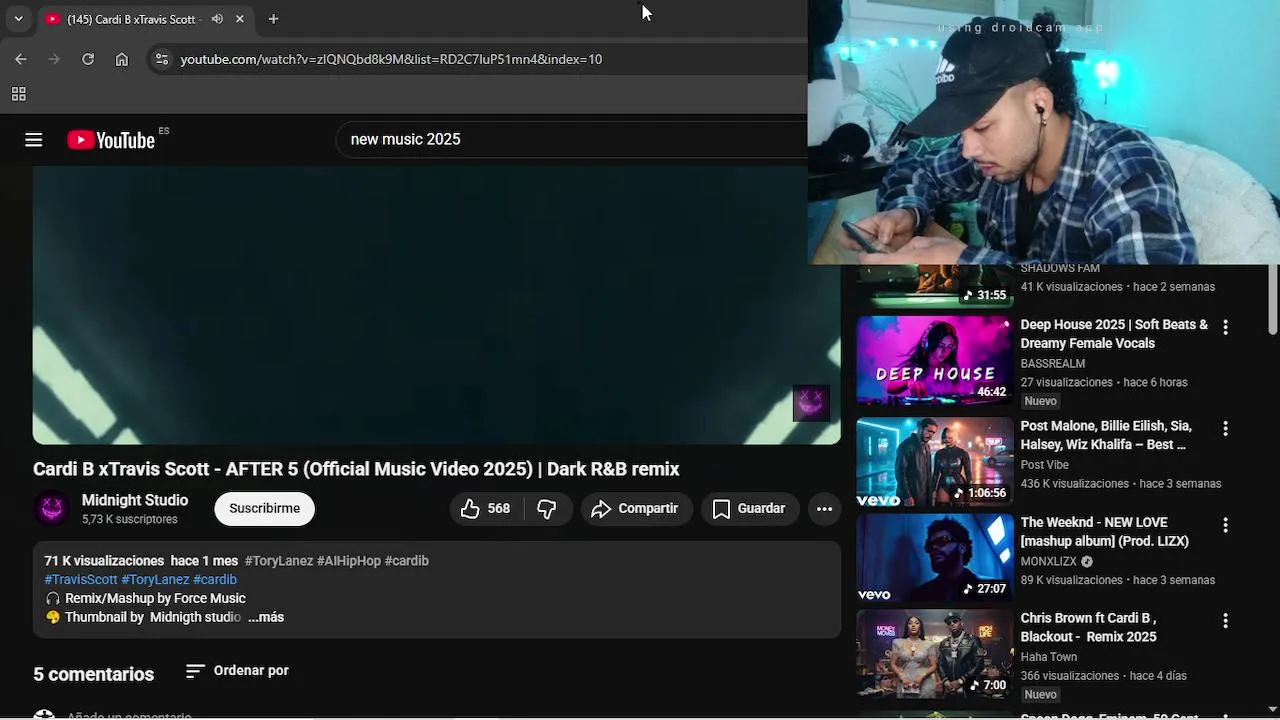Screen dimensions: 1280x720
Task: Open options menu for The Weeknd NEW LOVE
Action: click(1225, 525)
